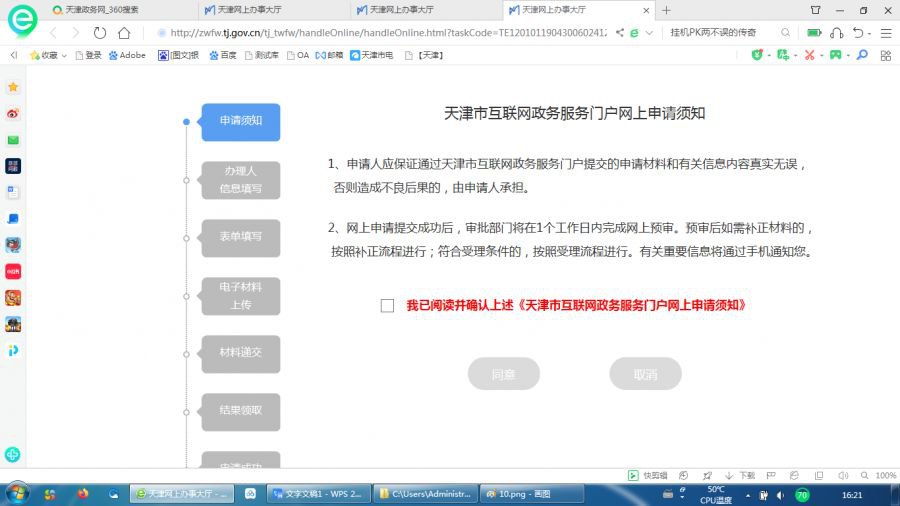Click the 下载 download icon in status bar
Screen dimensions: 900x506
click(741, 476)
